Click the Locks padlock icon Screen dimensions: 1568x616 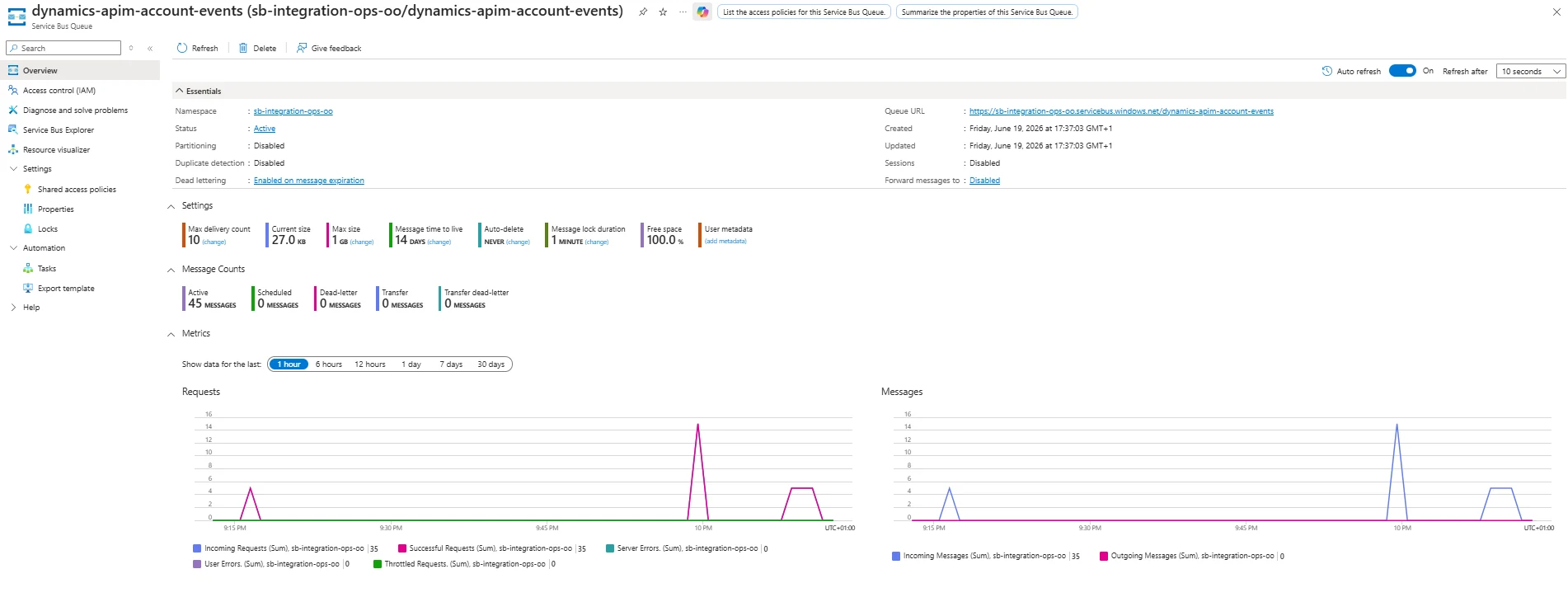(28, 228)
